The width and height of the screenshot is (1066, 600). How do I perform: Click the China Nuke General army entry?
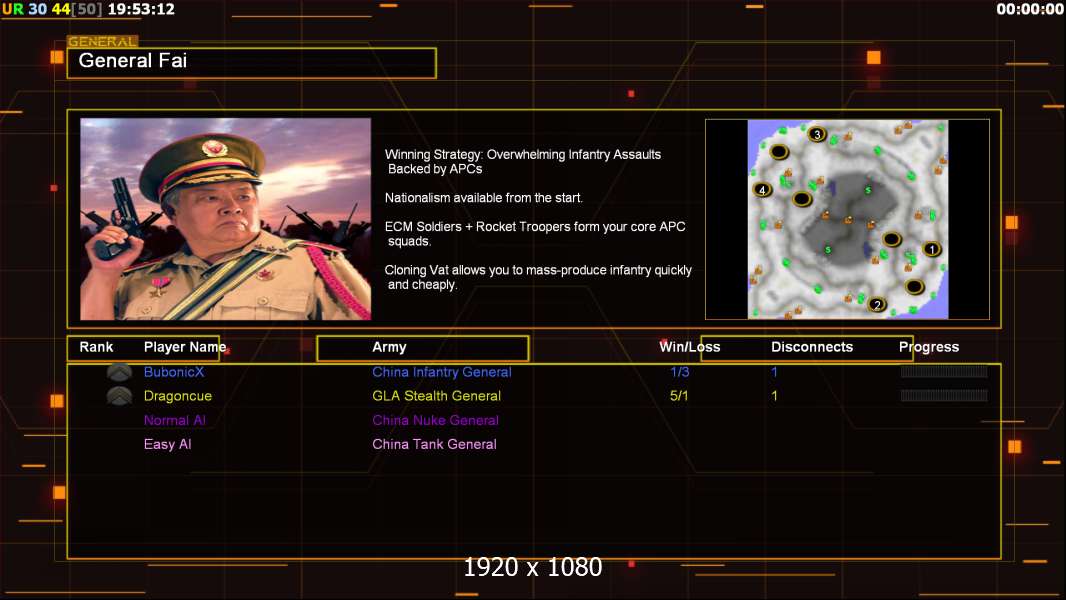(435, 420)
